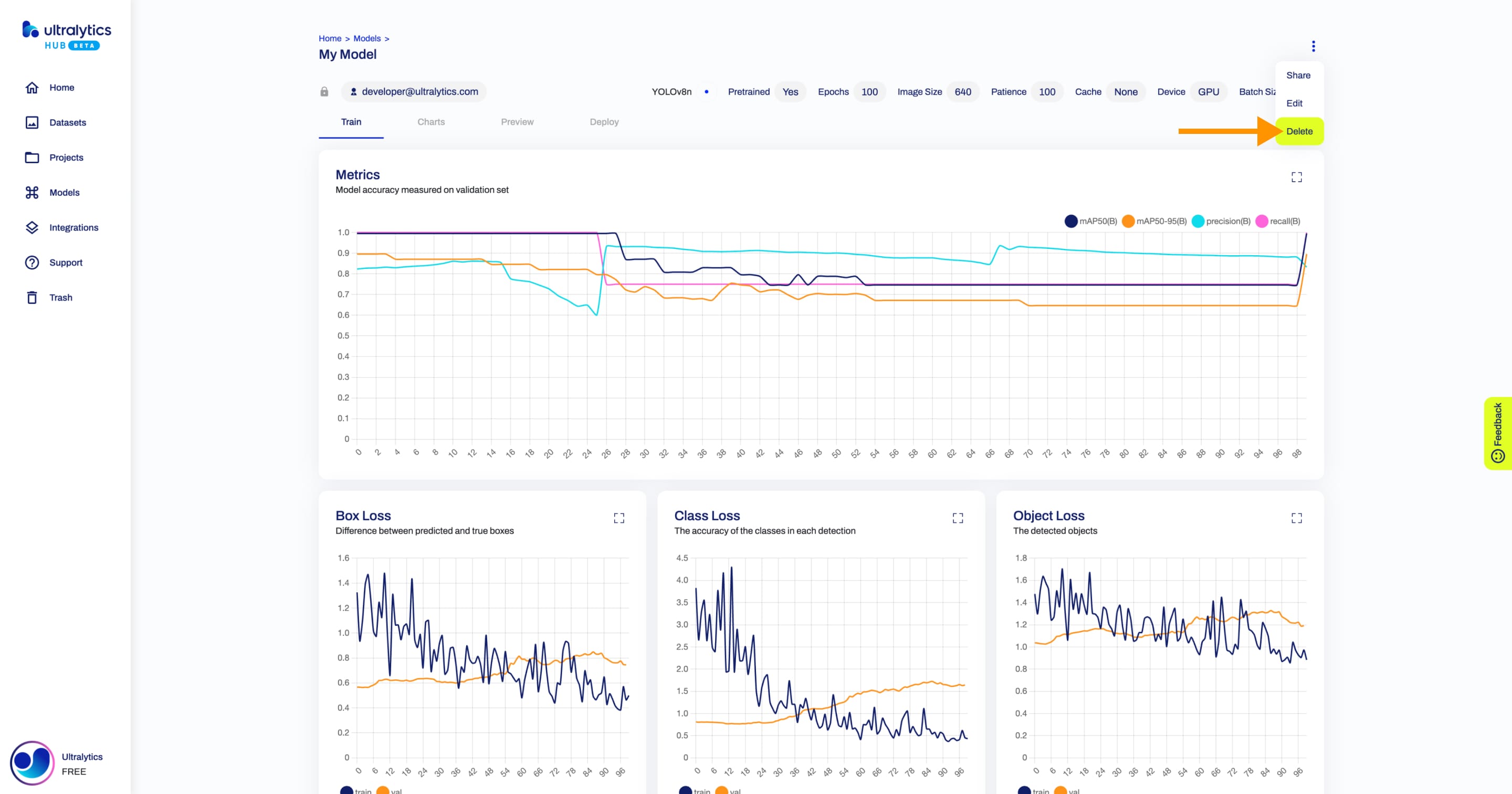Switch to the Charts tab
This screenshot has height=794, width=1512.
click(431, 121)
